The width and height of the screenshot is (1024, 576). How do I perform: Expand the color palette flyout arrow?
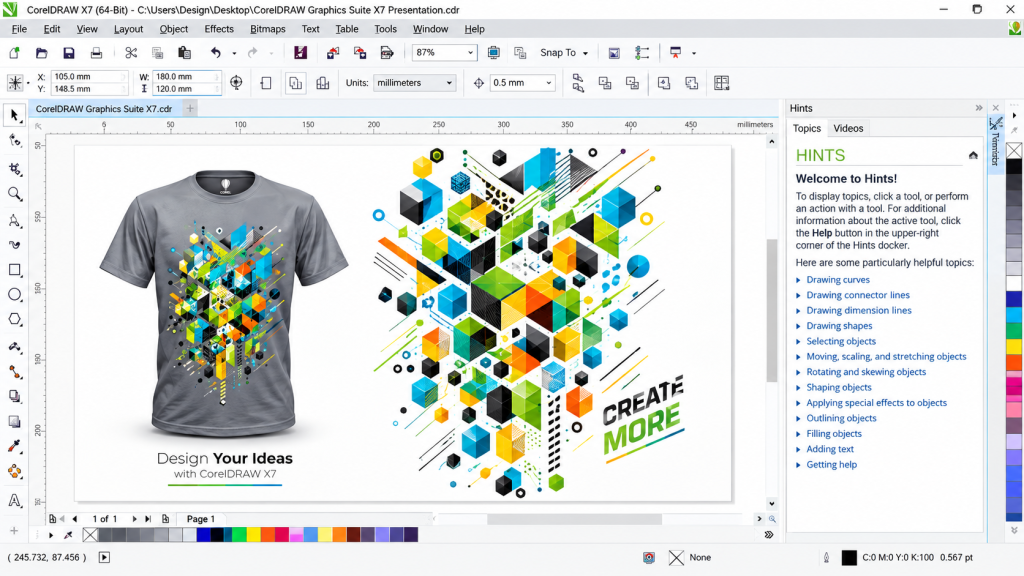click(50, 536)
